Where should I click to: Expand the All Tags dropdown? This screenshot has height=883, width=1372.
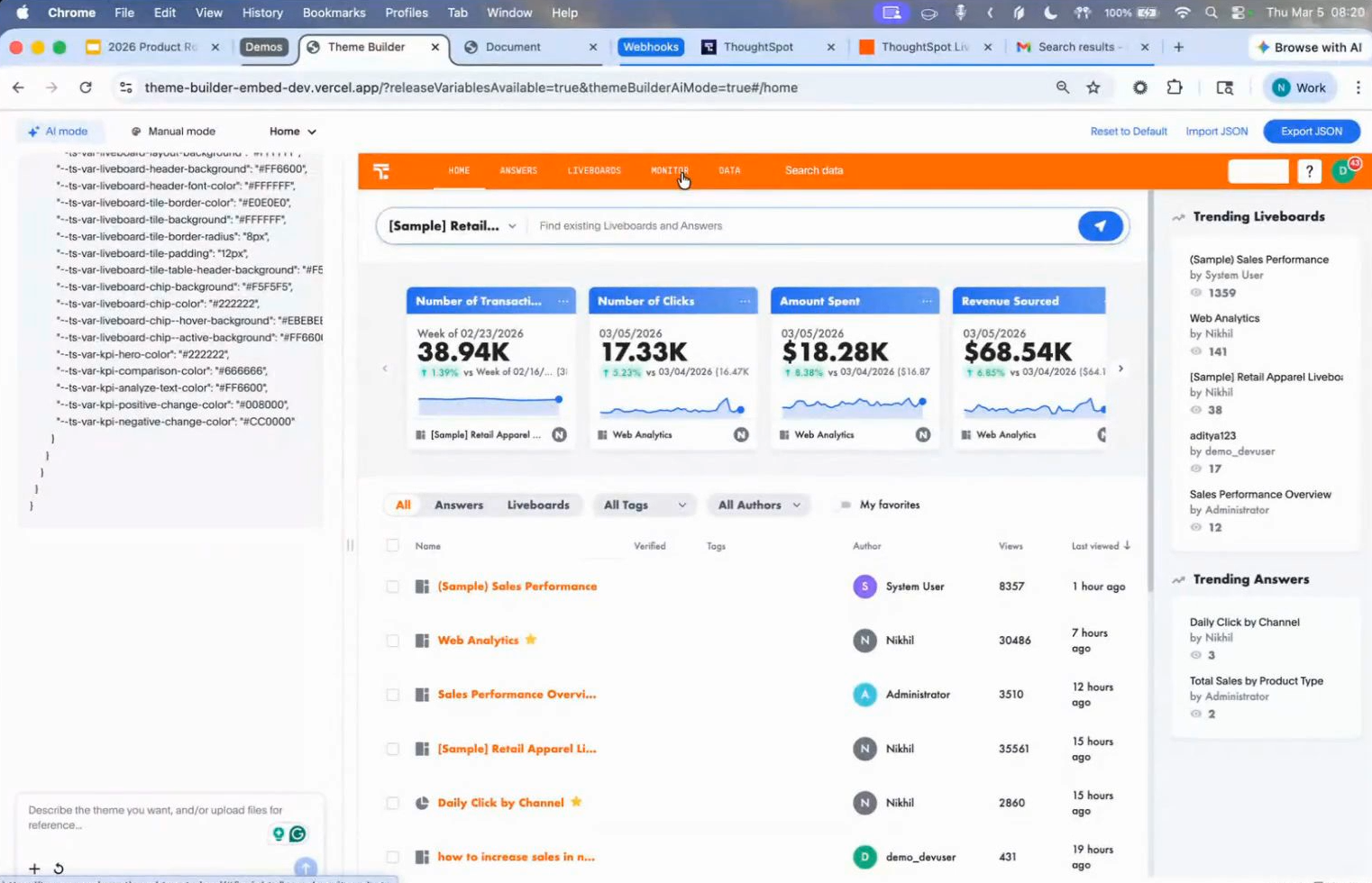point(645,505)
